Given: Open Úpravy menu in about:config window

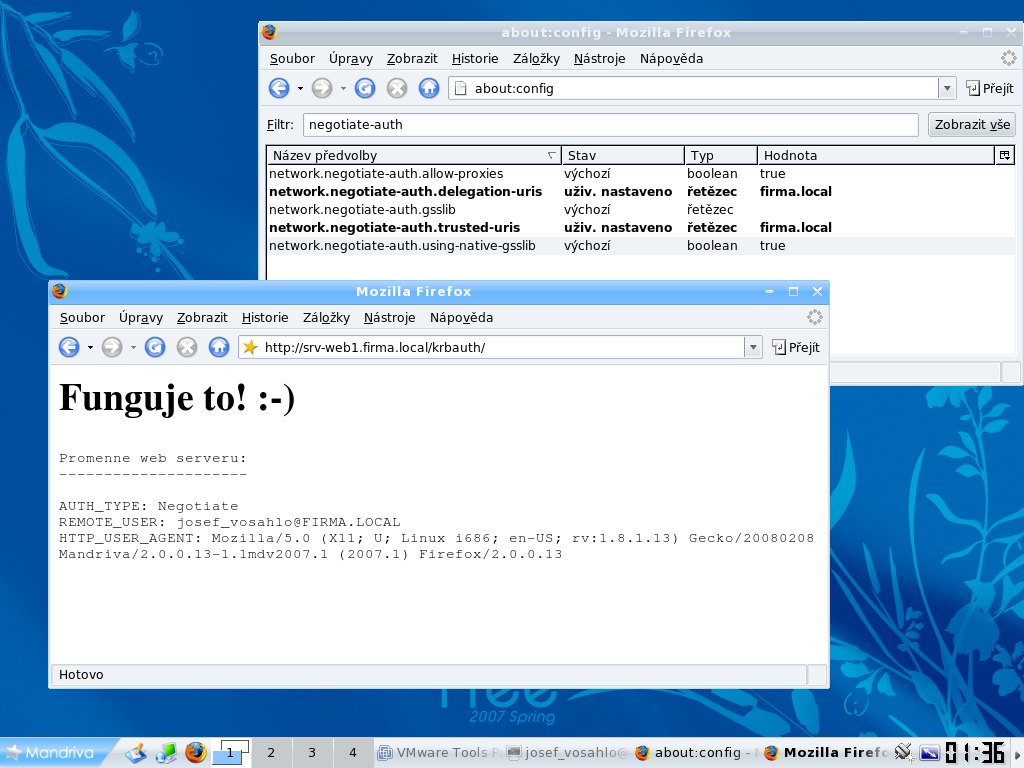Looking at the screenshot, I should pos(351,59).
